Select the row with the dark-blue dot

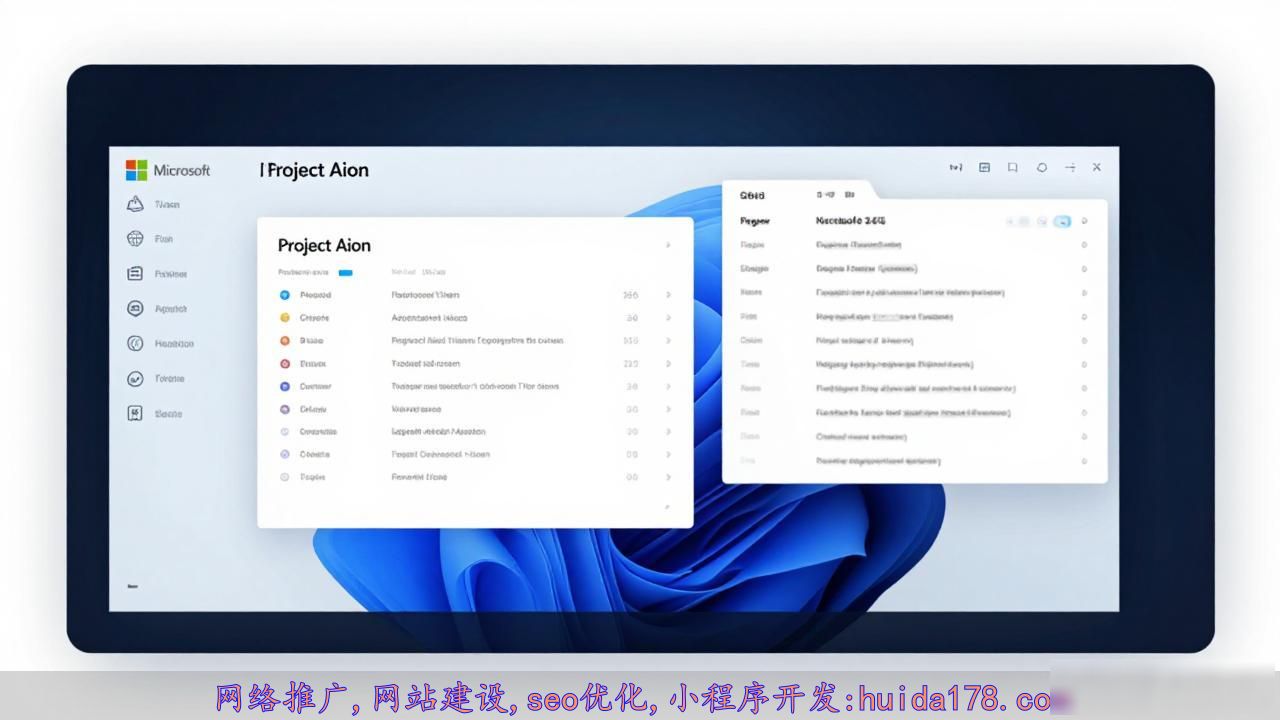tap(475, 386)
